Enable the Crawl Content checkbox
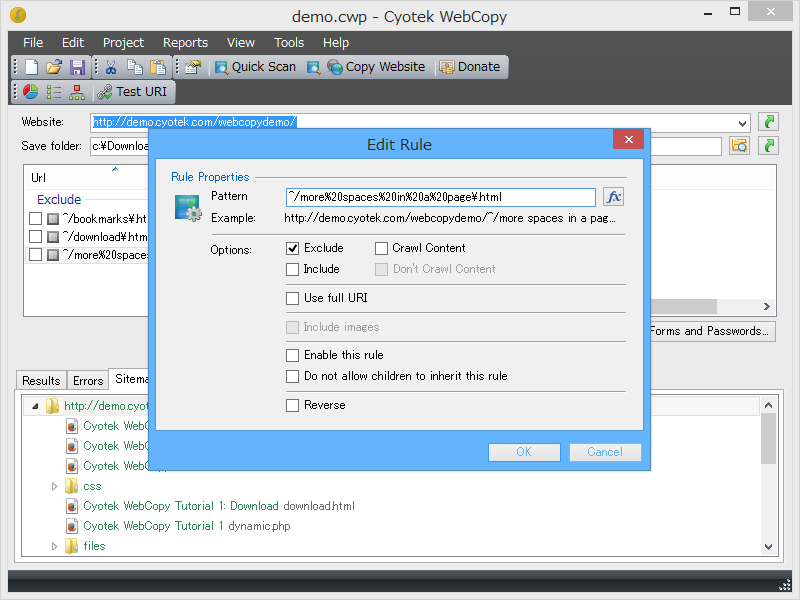Viewport: 800px width, 600px height. [381, 248]
